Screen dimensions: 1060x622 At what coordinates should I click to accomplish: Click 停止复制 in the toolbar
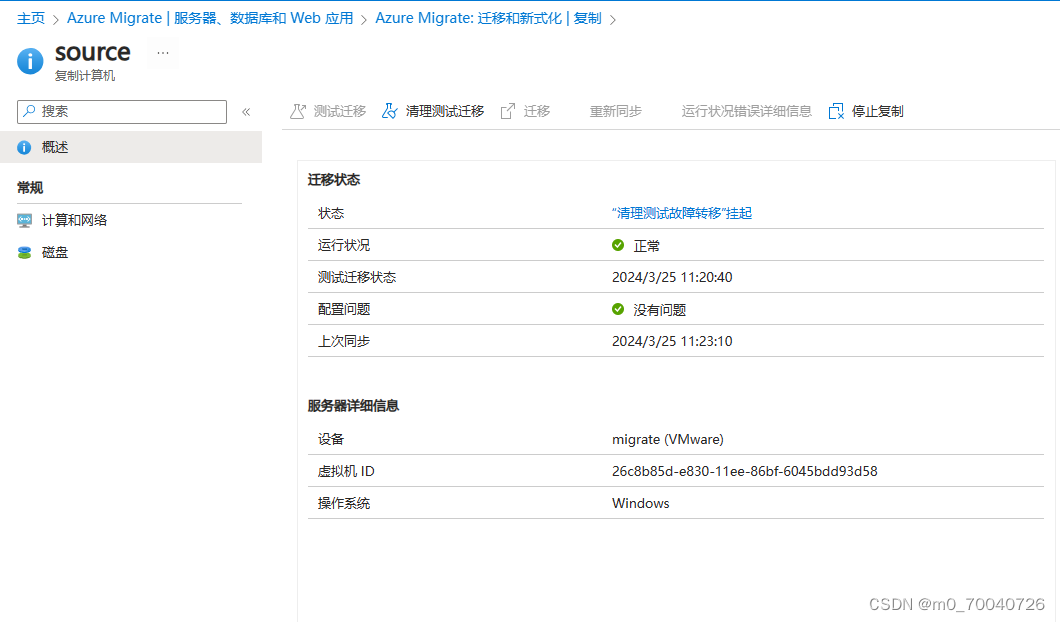point(866,111)
